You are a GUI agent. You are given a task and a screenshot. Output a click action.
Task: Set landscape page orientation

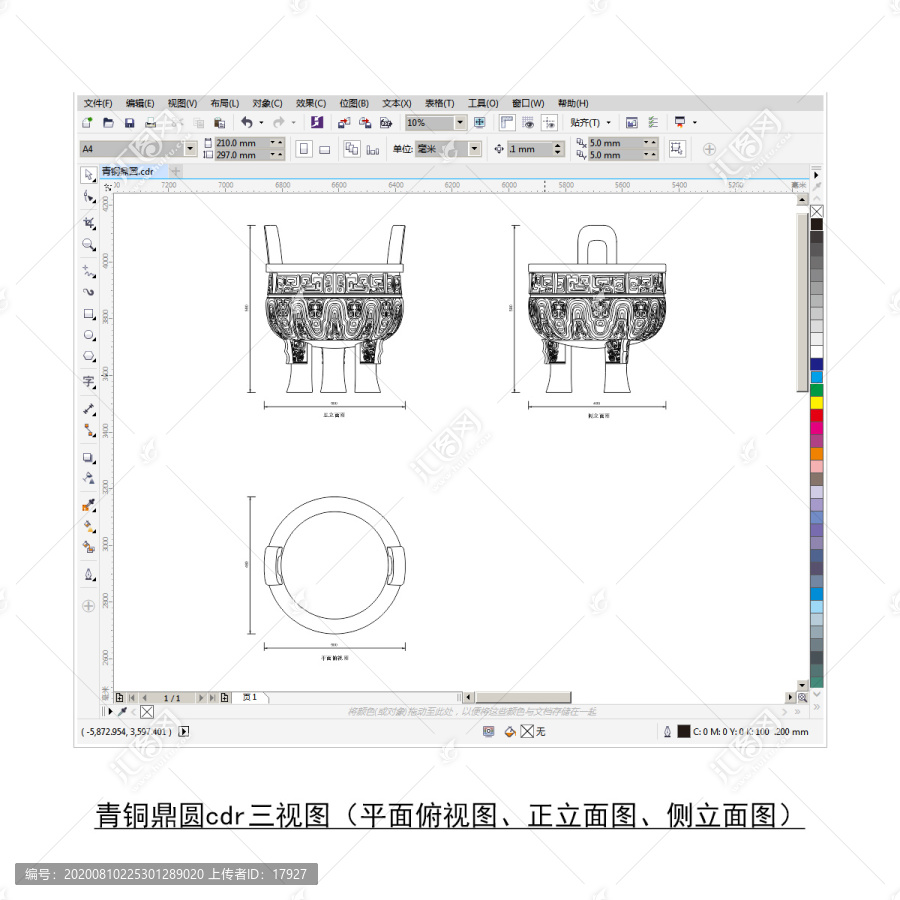[324, 149]
